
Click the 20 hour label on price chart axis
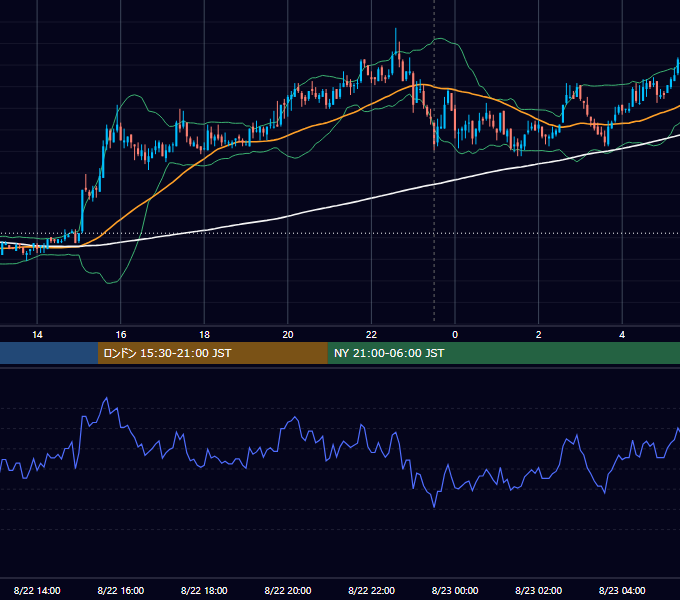click(x=288, y=335)
